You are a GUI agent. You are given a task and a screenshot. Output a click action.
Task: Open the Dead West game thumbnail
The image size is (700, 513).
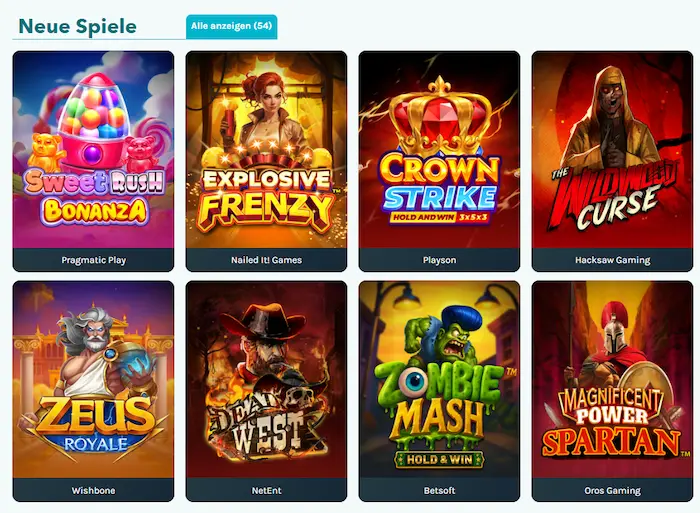click(266, 380)
